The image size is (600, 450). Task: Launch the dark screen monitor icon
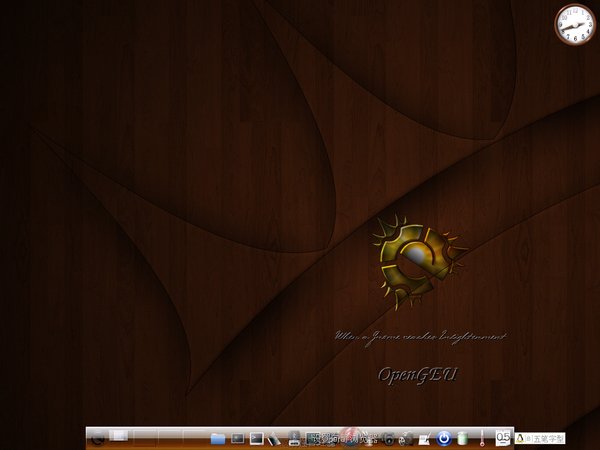coord(238,438)
